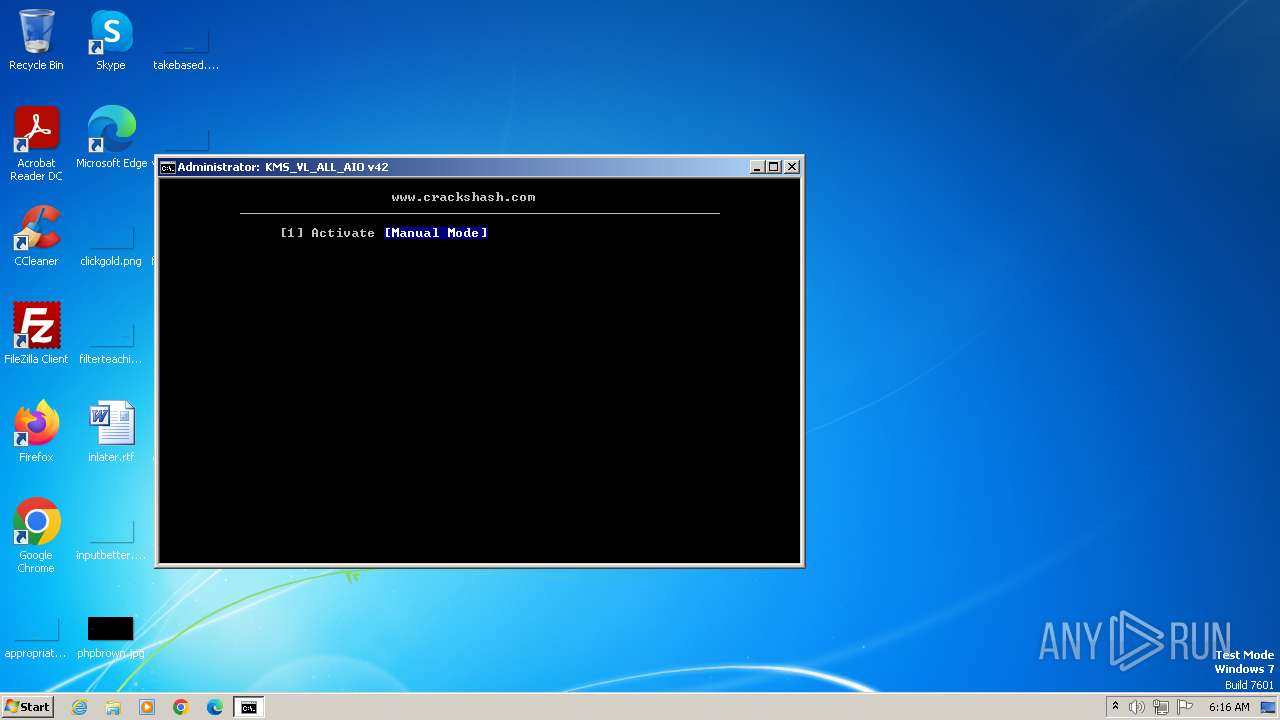1280x720 pixels.
Task: Open the network tray icon
Action: [1161, 707]
